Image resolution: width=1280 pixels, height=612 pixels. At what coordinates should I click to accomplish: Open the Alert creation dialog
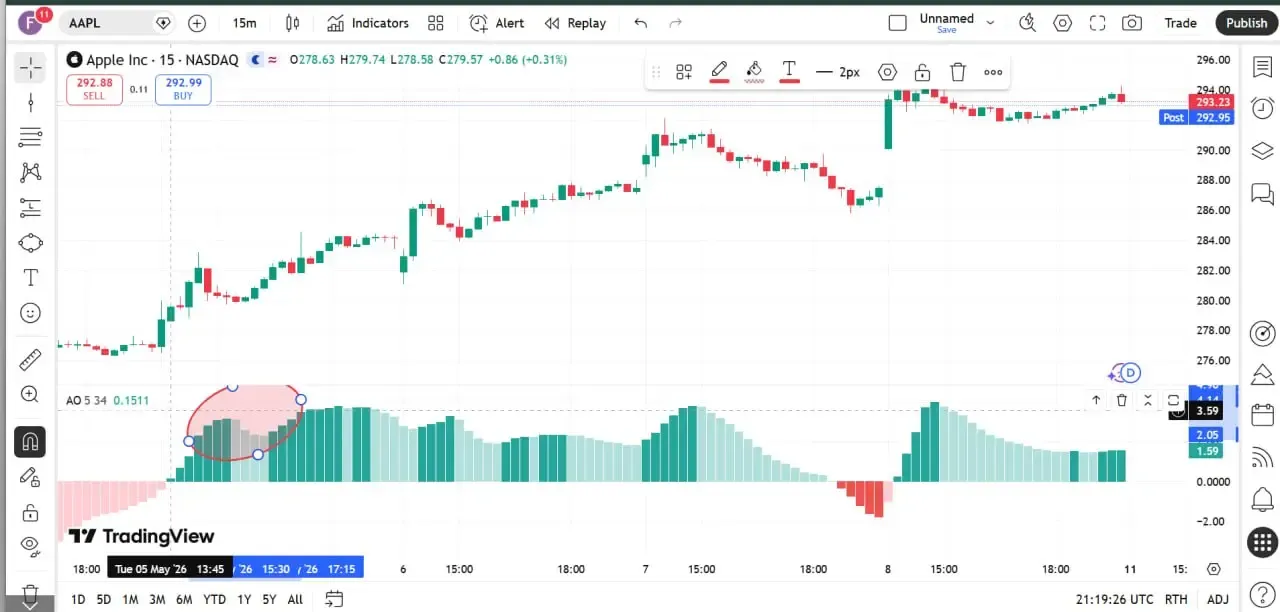pos(497,23)
